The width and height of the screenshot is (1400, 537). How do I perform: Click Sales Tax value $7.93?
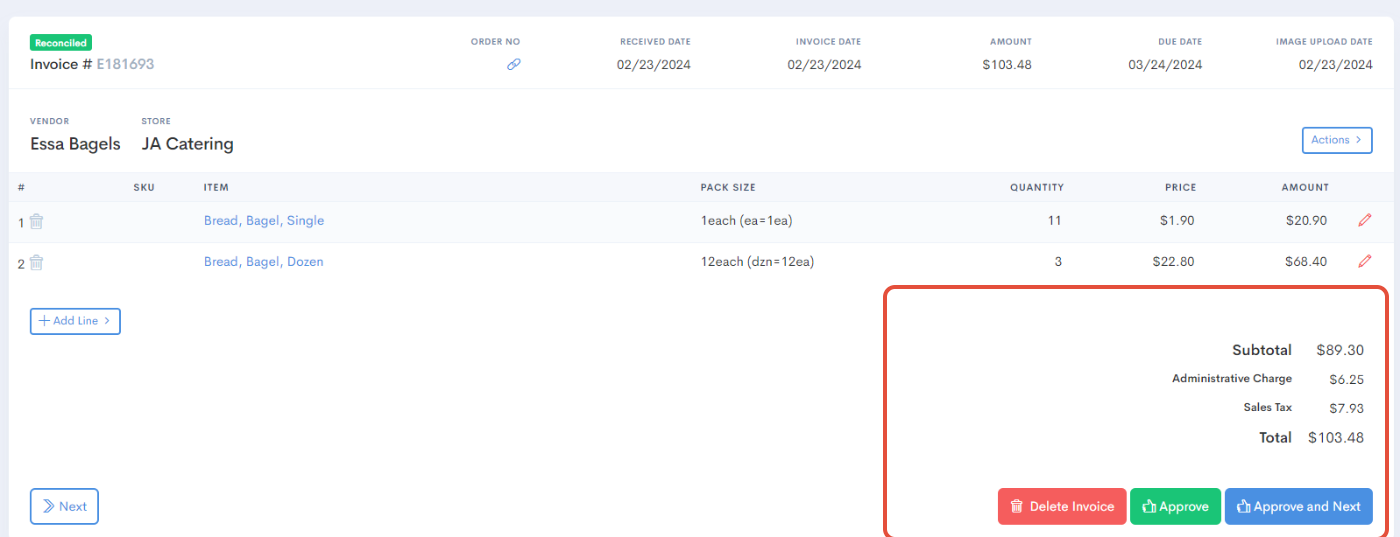pos(1346,408)
